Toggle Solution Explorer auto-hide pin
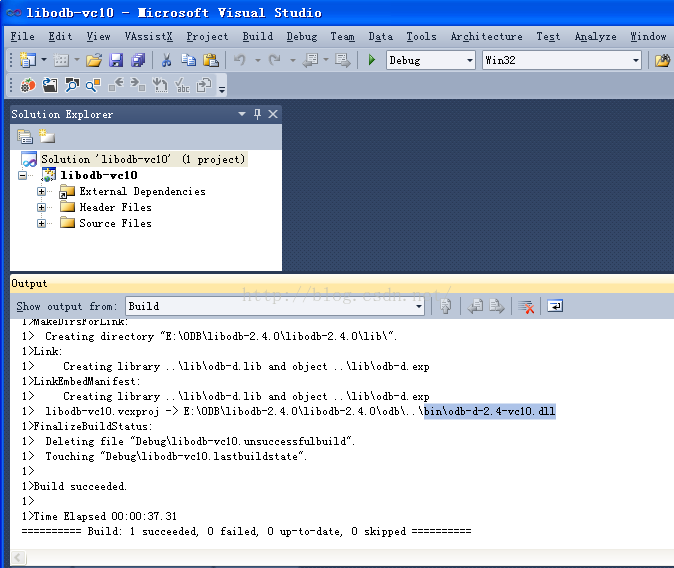Screen dimensions: 674x568 (x=257, y=114)
